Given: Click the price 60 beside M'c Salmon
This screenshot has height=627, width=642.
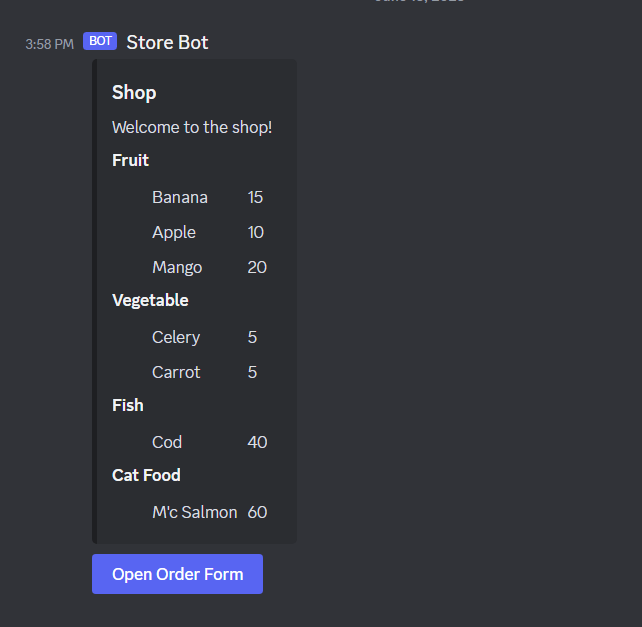Looking at the screenshot, I should click(x=257, y=512).
